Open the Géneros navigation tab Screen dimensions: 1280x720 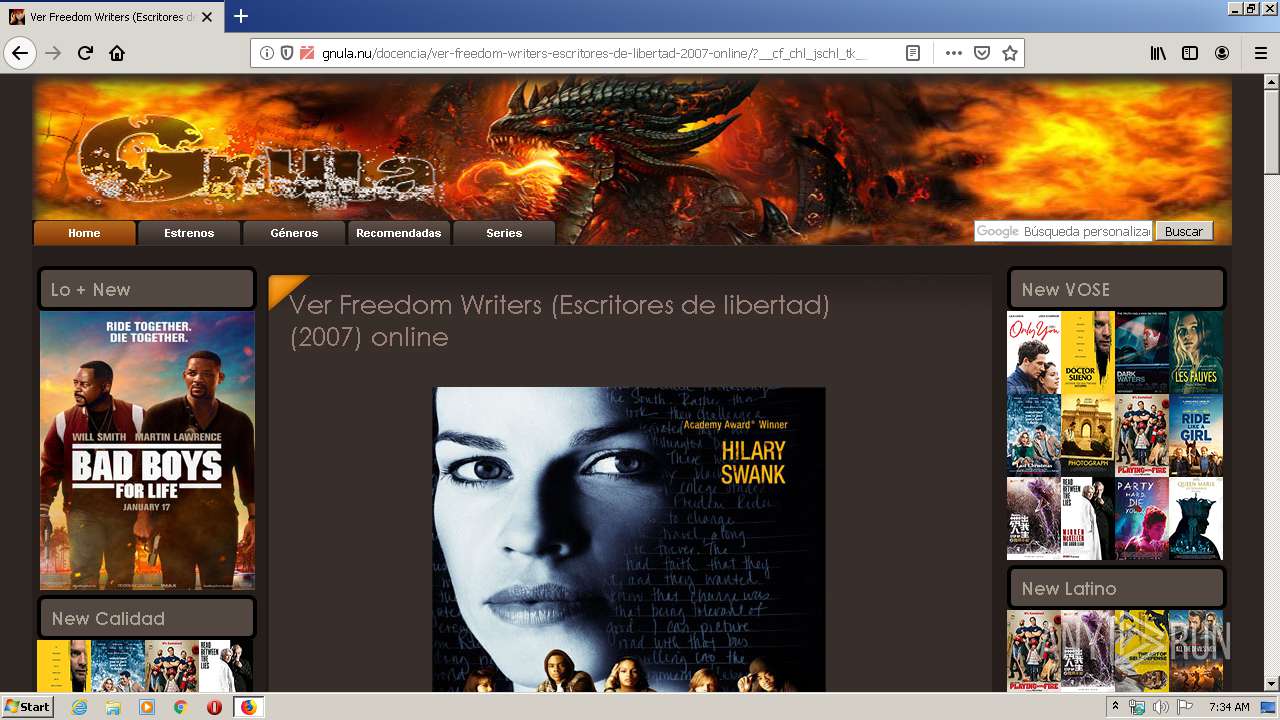294,233
